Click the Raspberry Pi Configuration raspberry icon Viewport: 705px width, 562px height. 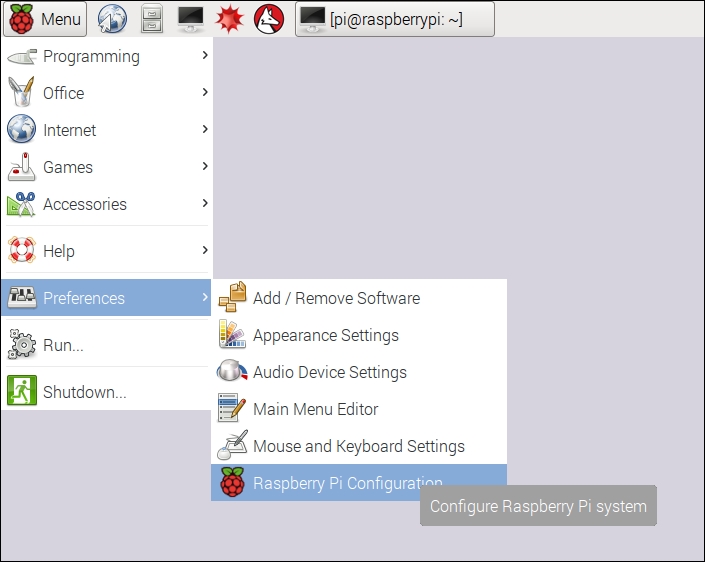point(232,482)
